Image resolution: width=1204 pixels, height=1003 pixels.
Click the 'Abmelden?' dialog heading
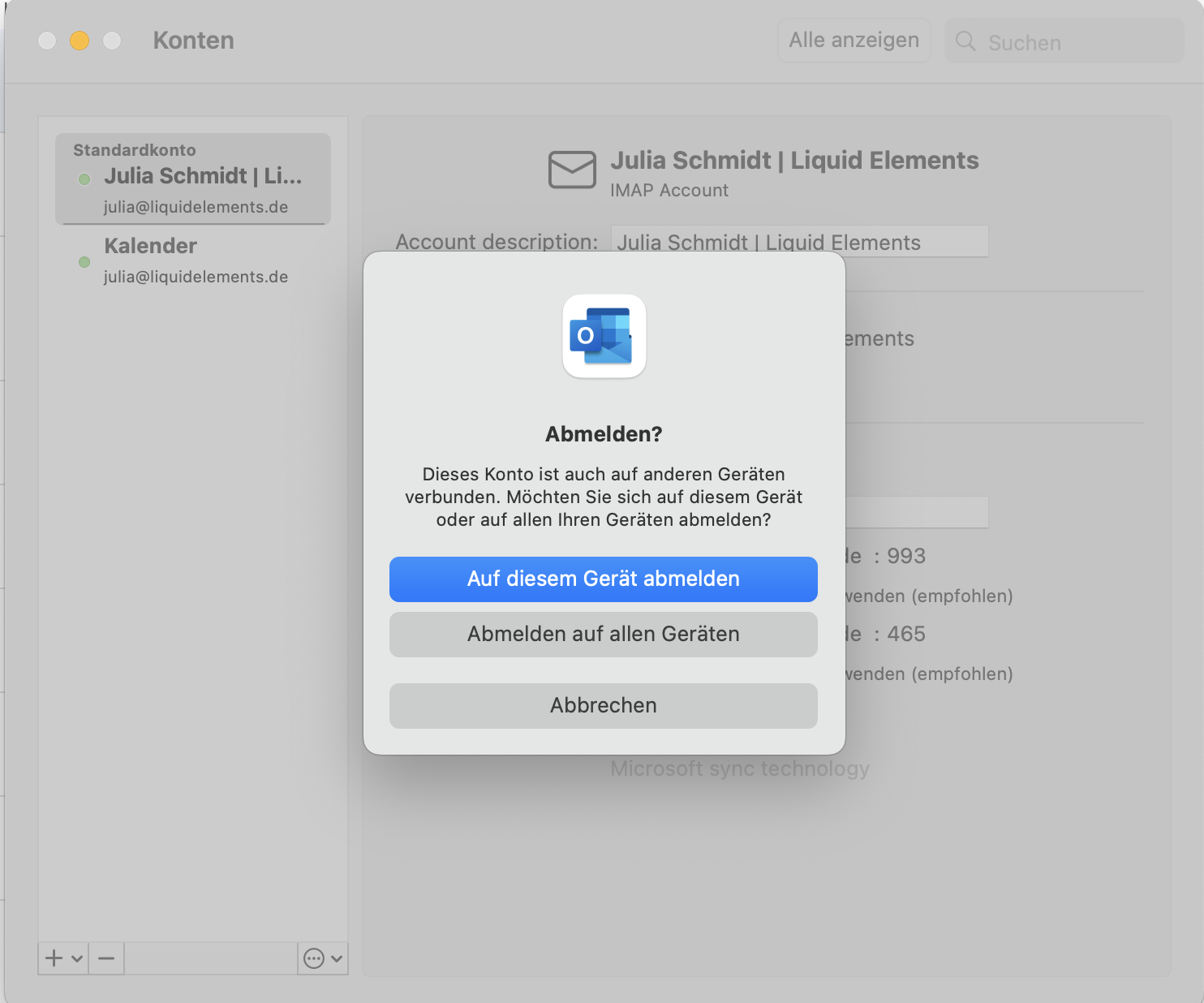(x=604, y=434)
